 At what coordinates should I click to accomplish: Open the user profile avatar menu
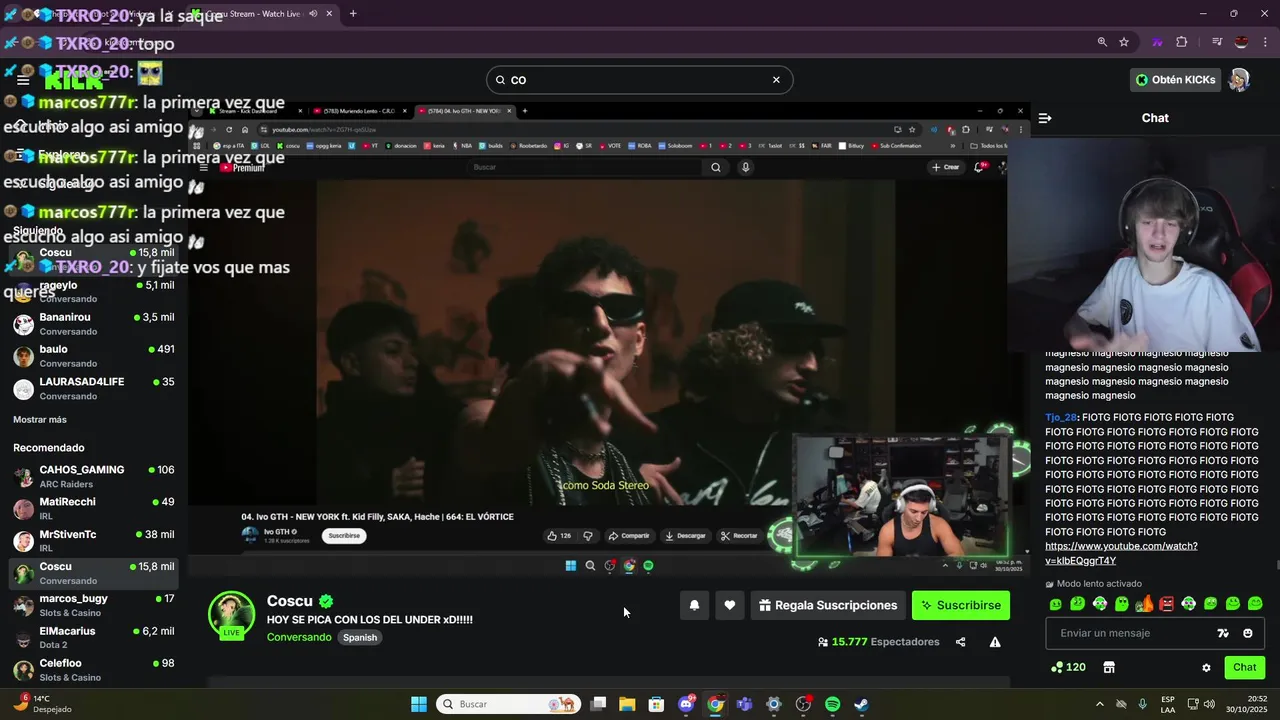[x=1239, y=80]
